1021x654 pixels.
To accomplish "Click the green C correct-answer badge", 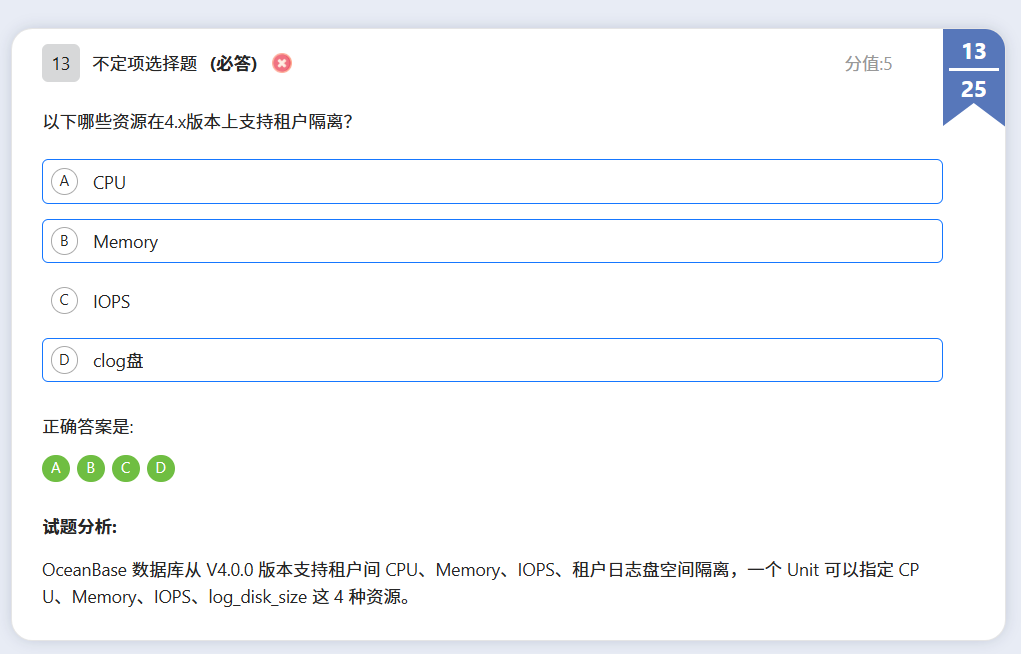I will (126, 468).
